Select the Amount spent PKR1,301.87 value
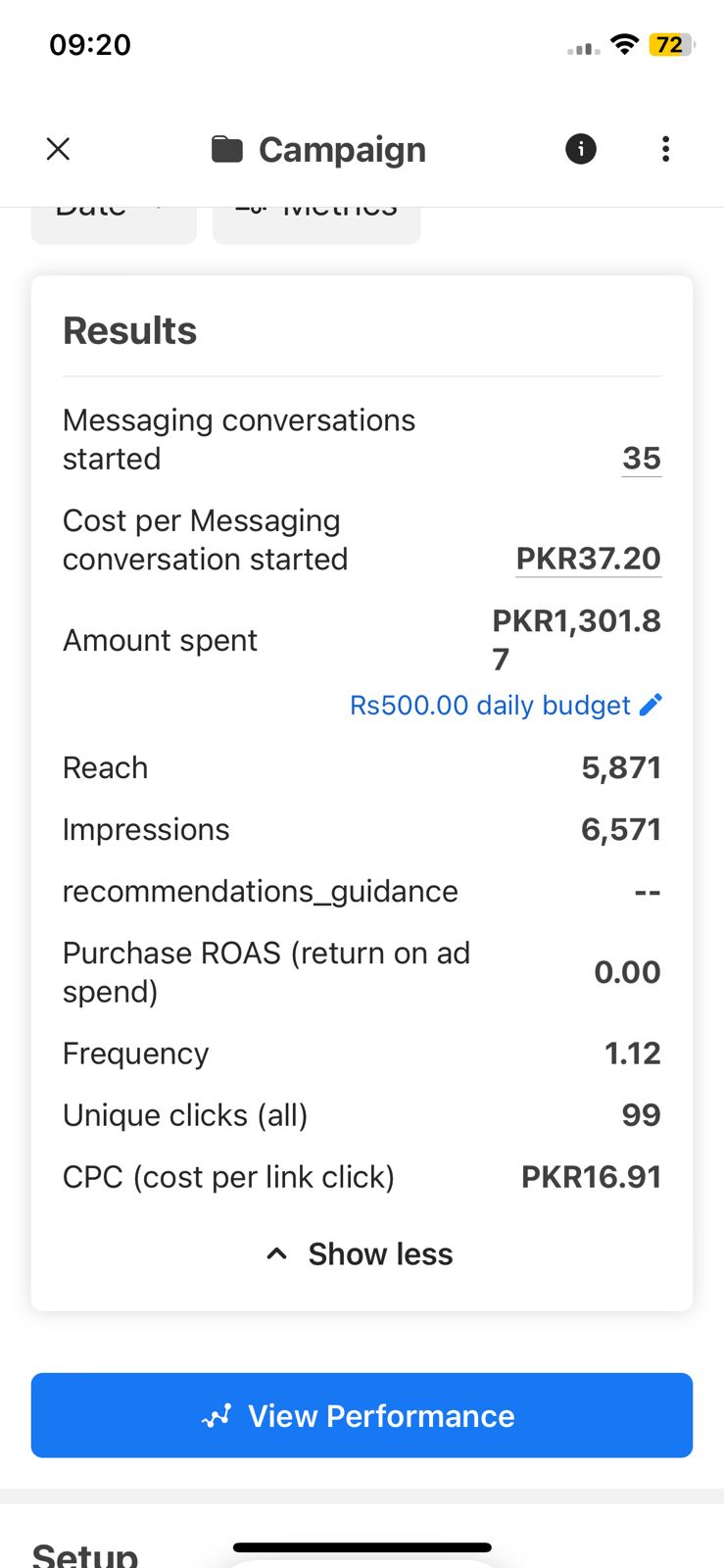The width and height of the screenshot is (724, 1568). 576,639
